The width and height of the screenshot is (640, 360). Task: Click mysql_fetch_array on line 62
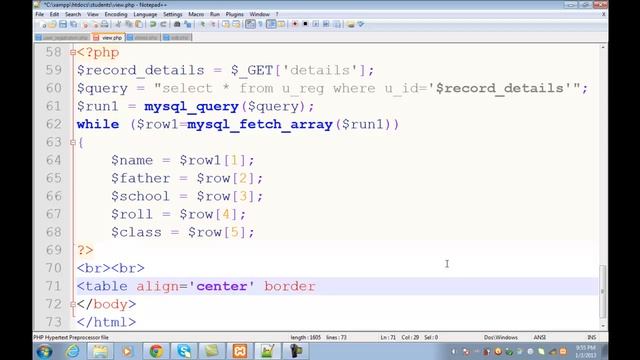point(260,124)
